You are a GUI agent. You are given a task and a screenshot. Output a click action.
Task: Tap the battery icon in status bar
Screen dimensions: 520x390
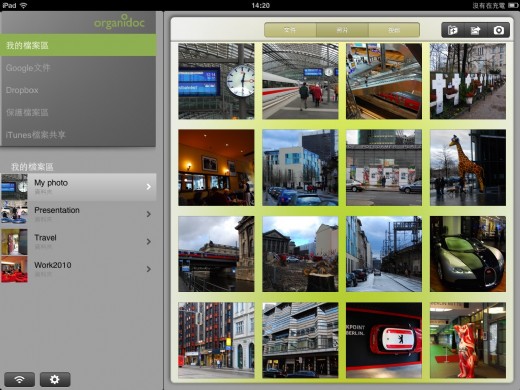click(513, 5)
